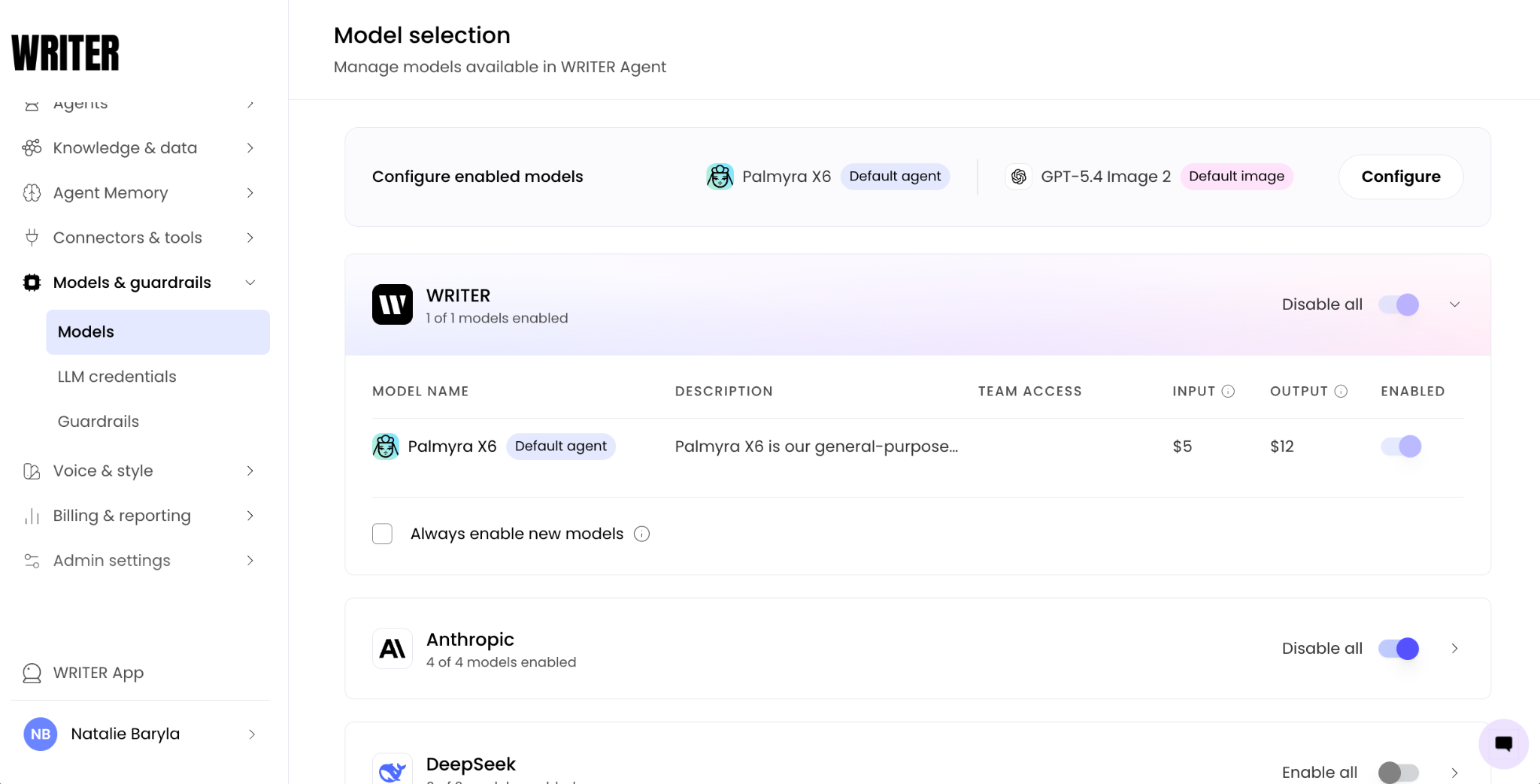Click the WRITER App chat head icon
The height and width of the screenshot is (784, 1540).
(32, 673)
